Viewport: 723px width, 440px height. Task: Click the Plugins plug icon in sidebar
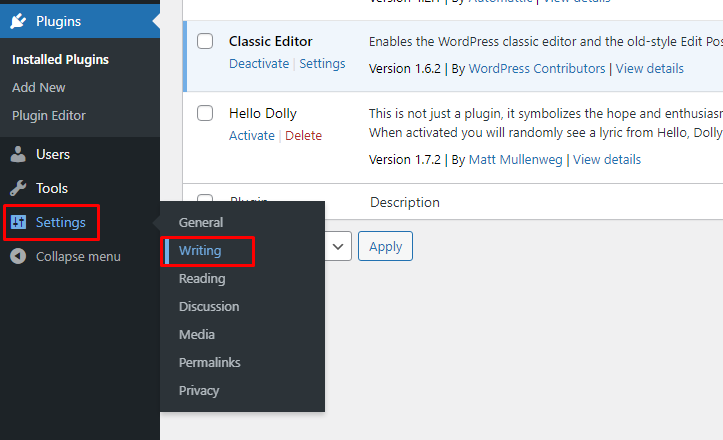point(18,21)
